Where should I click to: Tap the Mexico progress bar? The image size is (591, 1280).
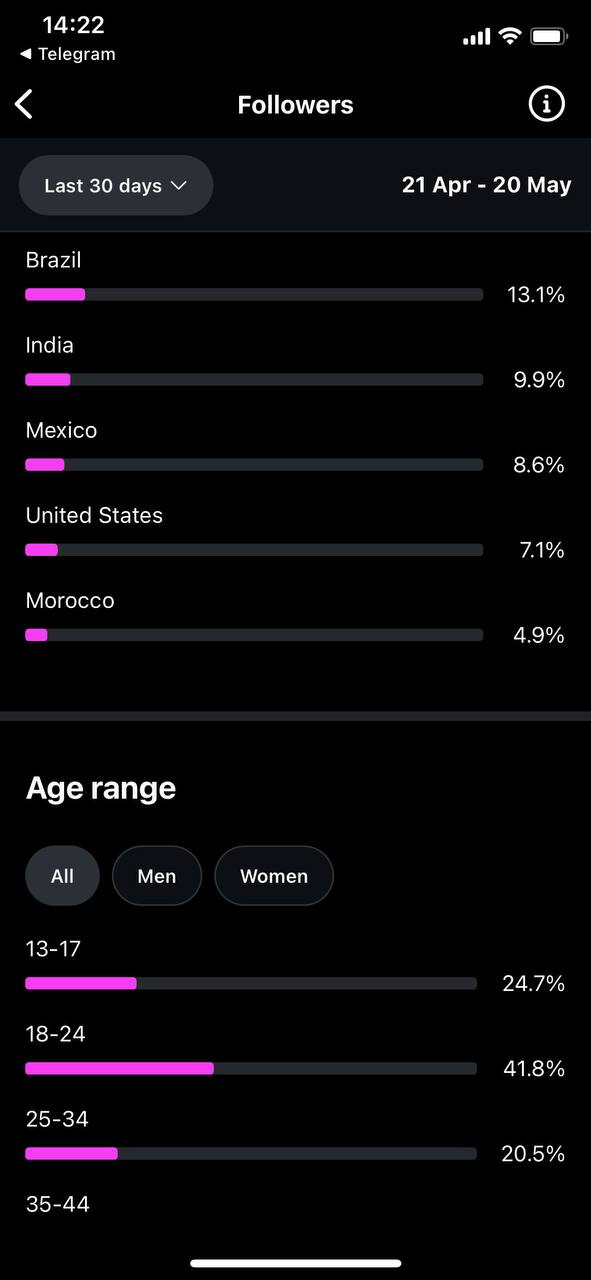pos(254,464)
